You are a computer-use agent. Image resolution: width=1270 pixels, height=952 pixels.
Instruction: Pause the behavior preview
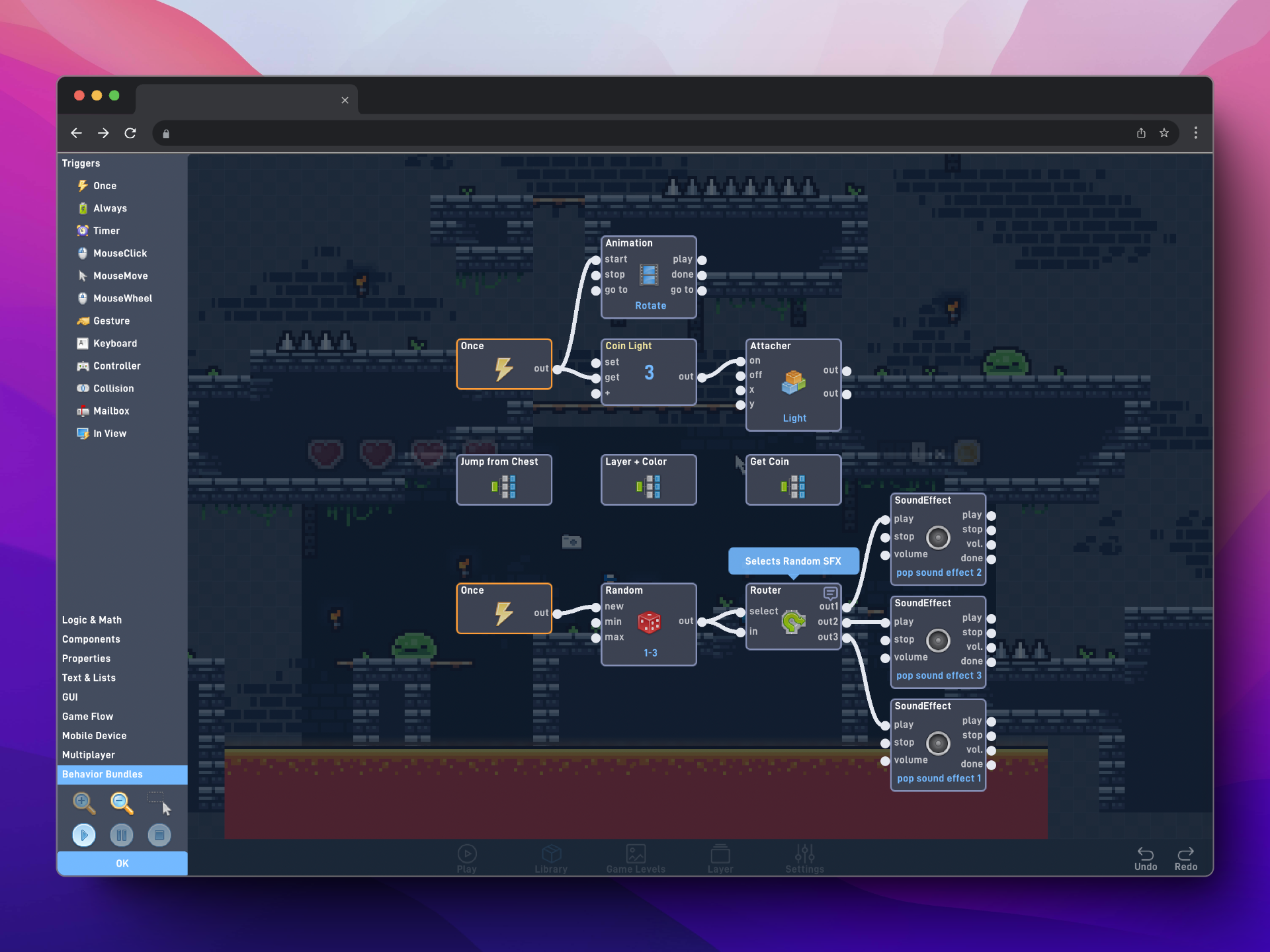122,835
